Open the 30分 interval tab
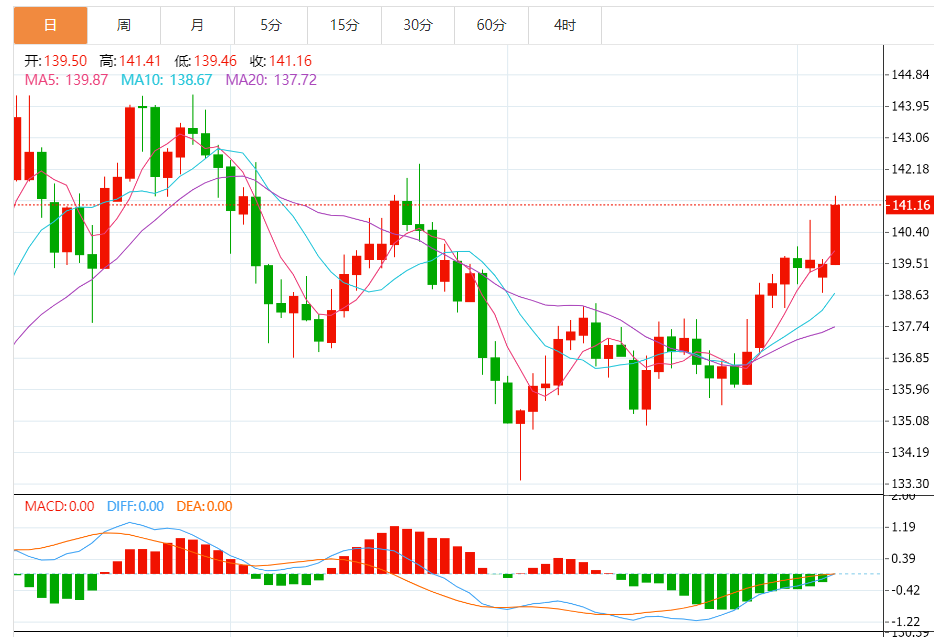Image resolution: width=934 pixels, height=637 pixels. pos(418,25)
